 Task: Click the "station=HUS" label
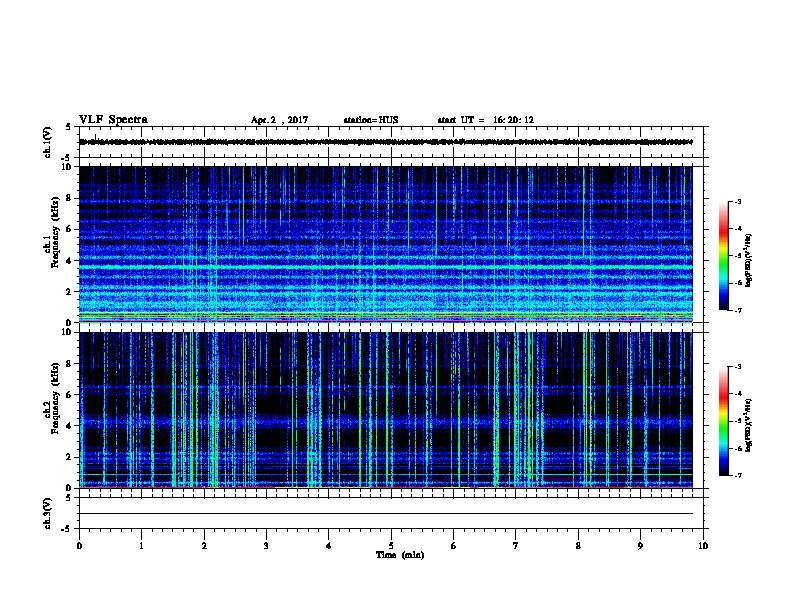(371, 120)
